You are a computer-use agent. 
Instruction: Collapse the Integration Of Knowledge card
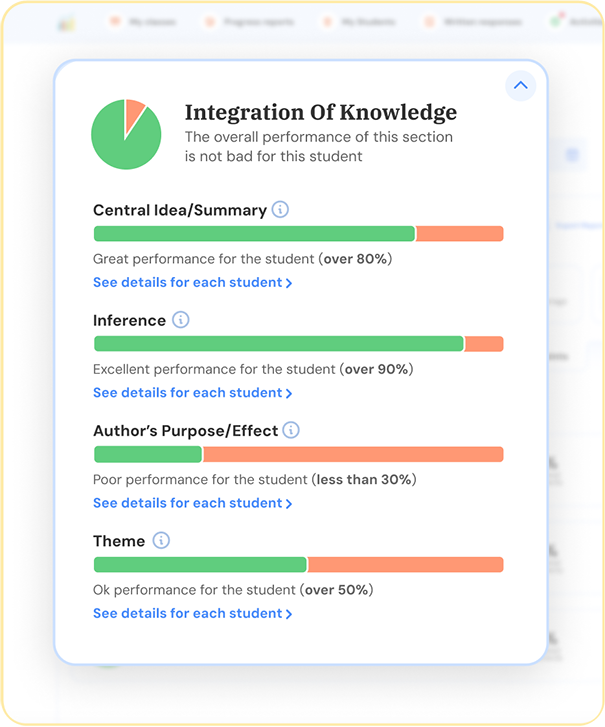(520, 86)
